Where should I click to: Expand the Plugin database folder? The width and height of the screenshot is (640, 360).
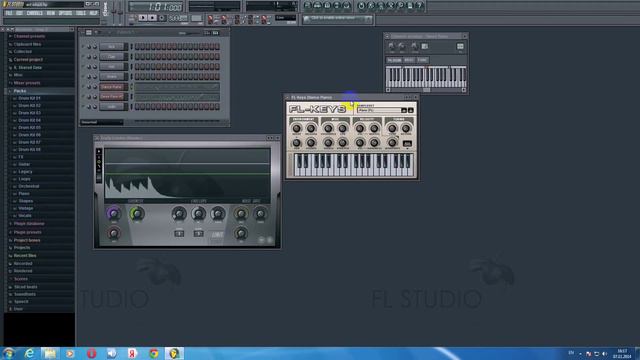point(29,224)
